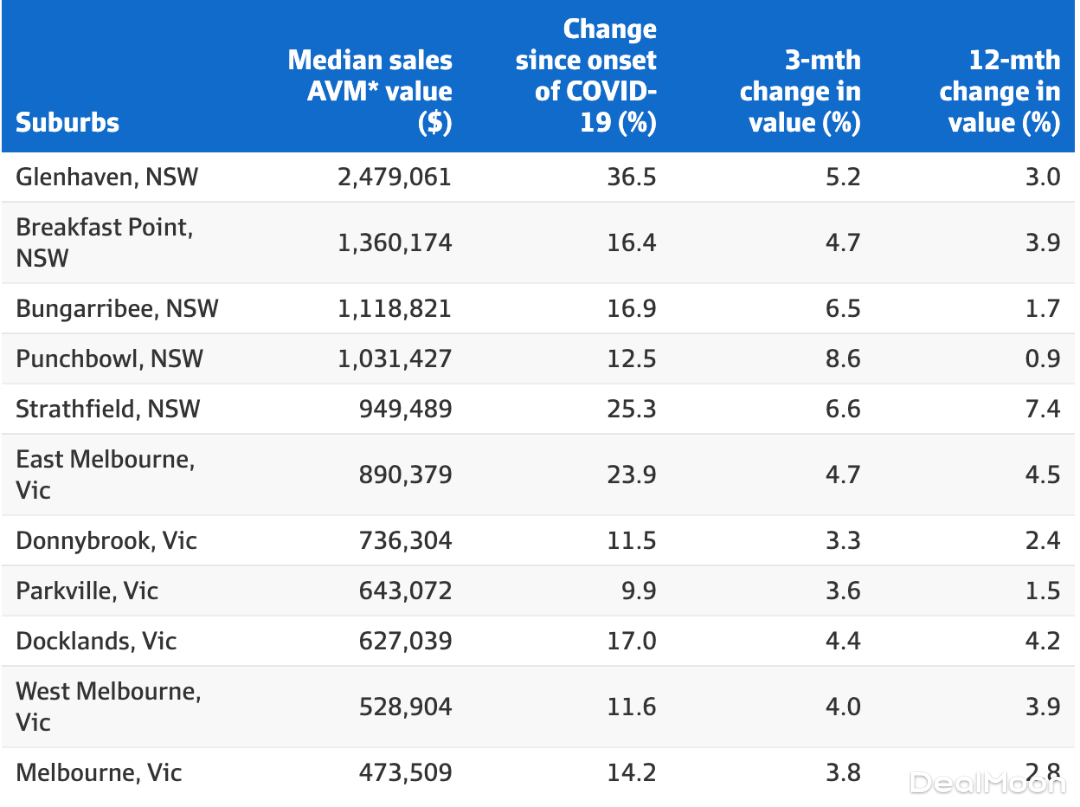The image size is (1080, 807).
Task: Select the Docklands, Vic row label
Action: pos(96,640)
